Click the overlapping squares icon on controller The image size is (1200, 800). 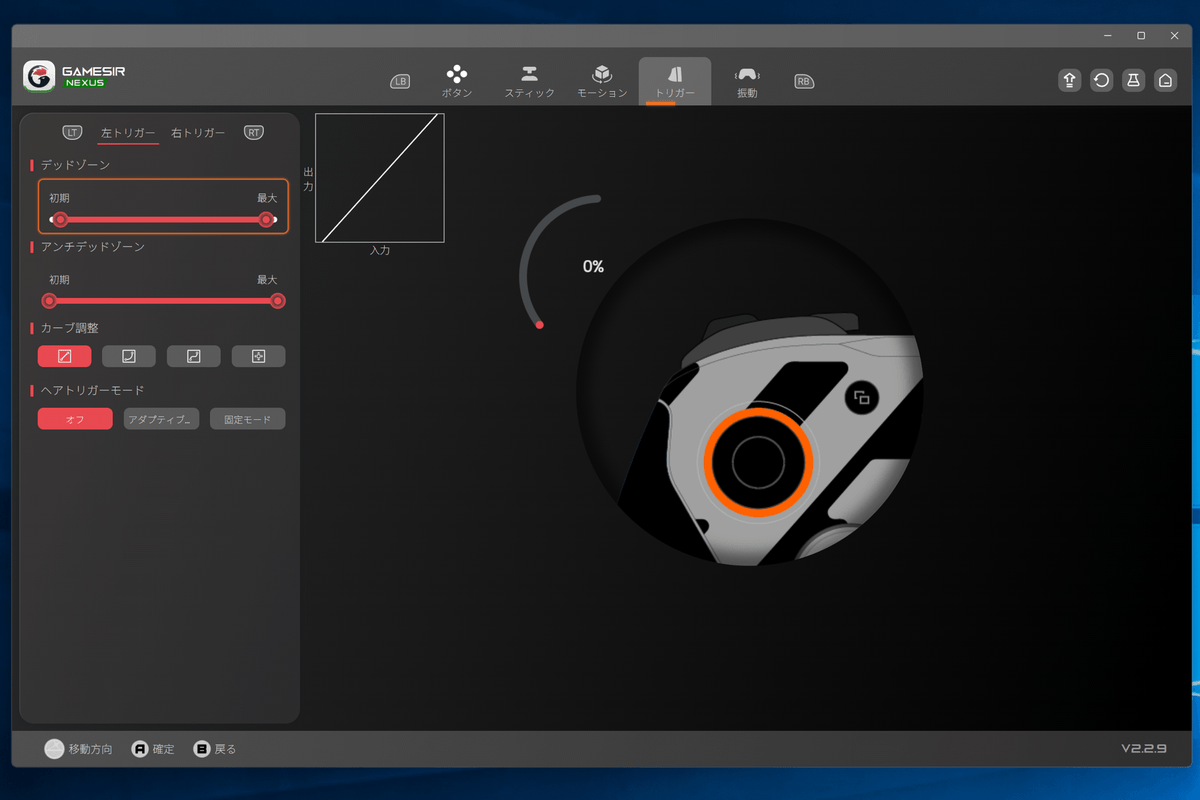pyautogui.click(x=861, y=398)
